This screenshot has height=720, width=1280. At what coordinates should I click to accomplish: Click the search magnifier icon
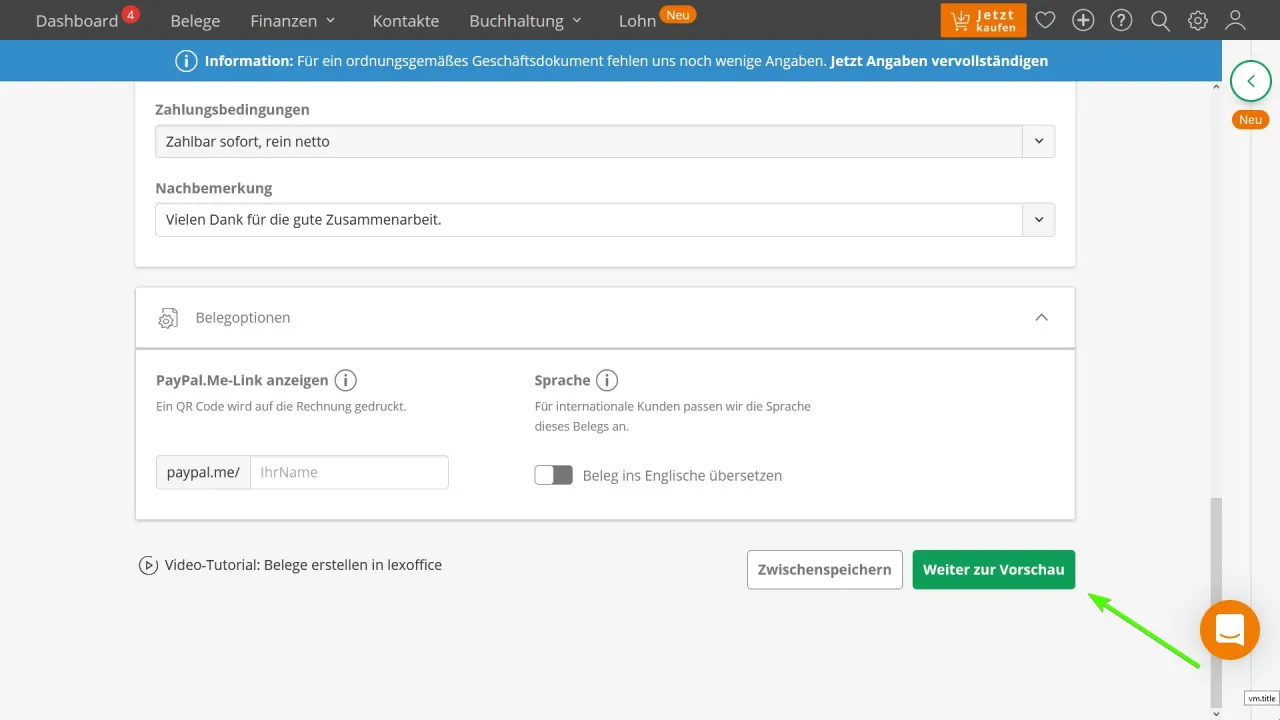[x=1160, y=20]
